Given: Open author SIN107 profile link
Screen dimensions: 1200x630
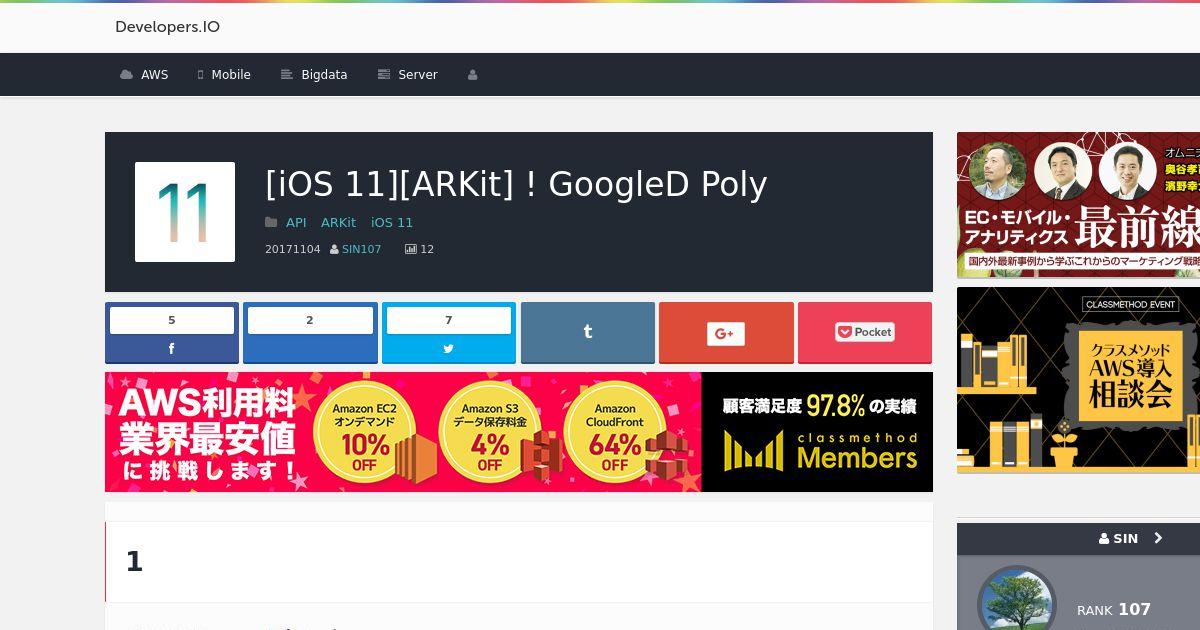Looking at the screenshot, I should coord(361,249).
